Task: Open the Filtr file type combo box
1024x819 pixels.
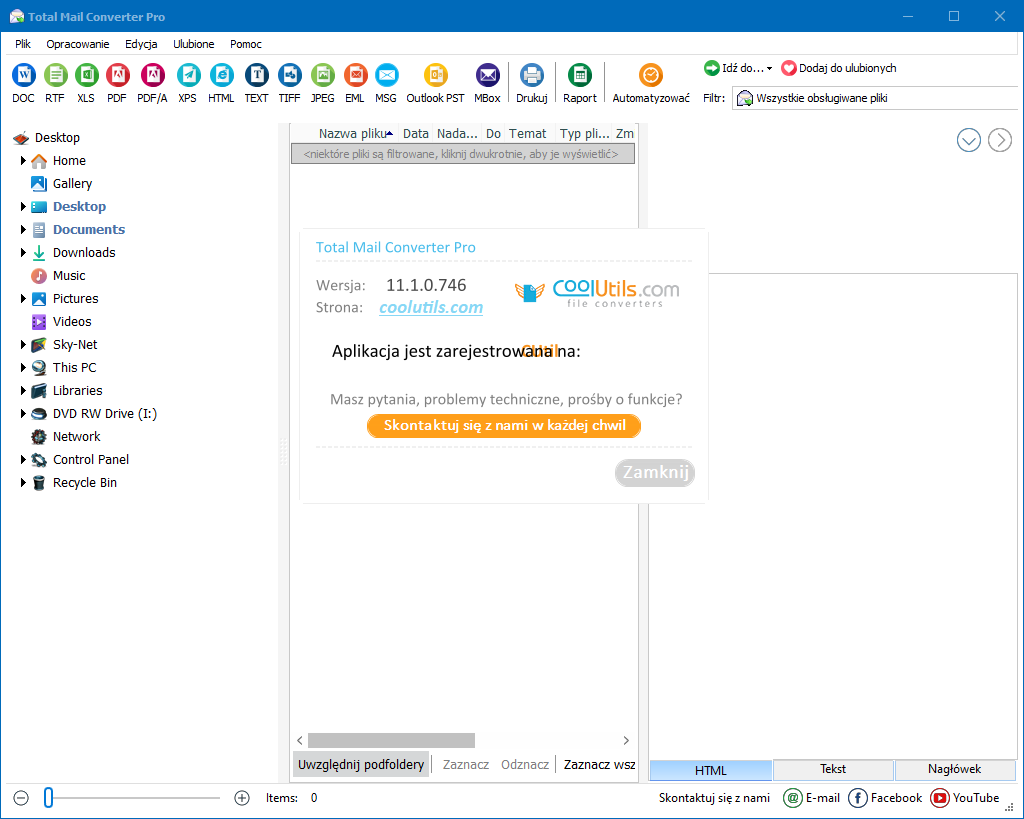Action: (874, 98)
